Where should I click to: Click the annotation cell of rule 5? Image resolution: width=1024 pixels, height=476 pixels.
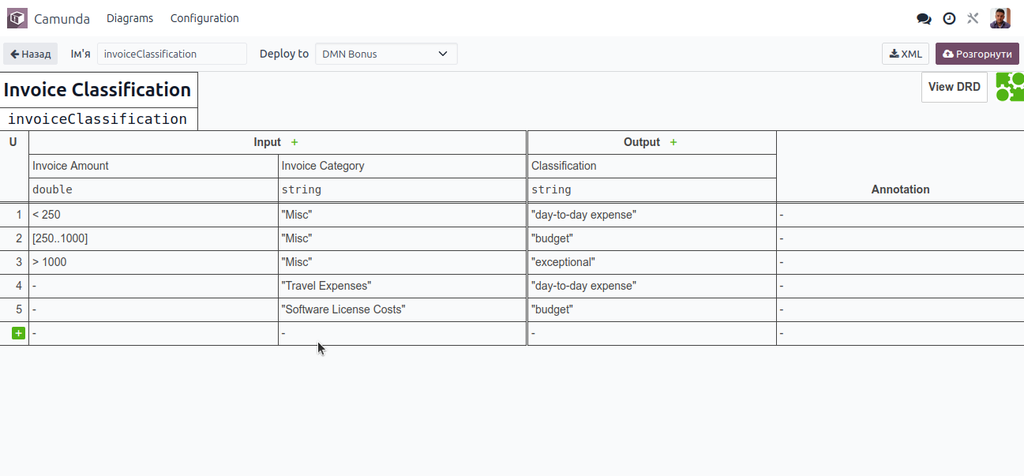coord(900,309)
